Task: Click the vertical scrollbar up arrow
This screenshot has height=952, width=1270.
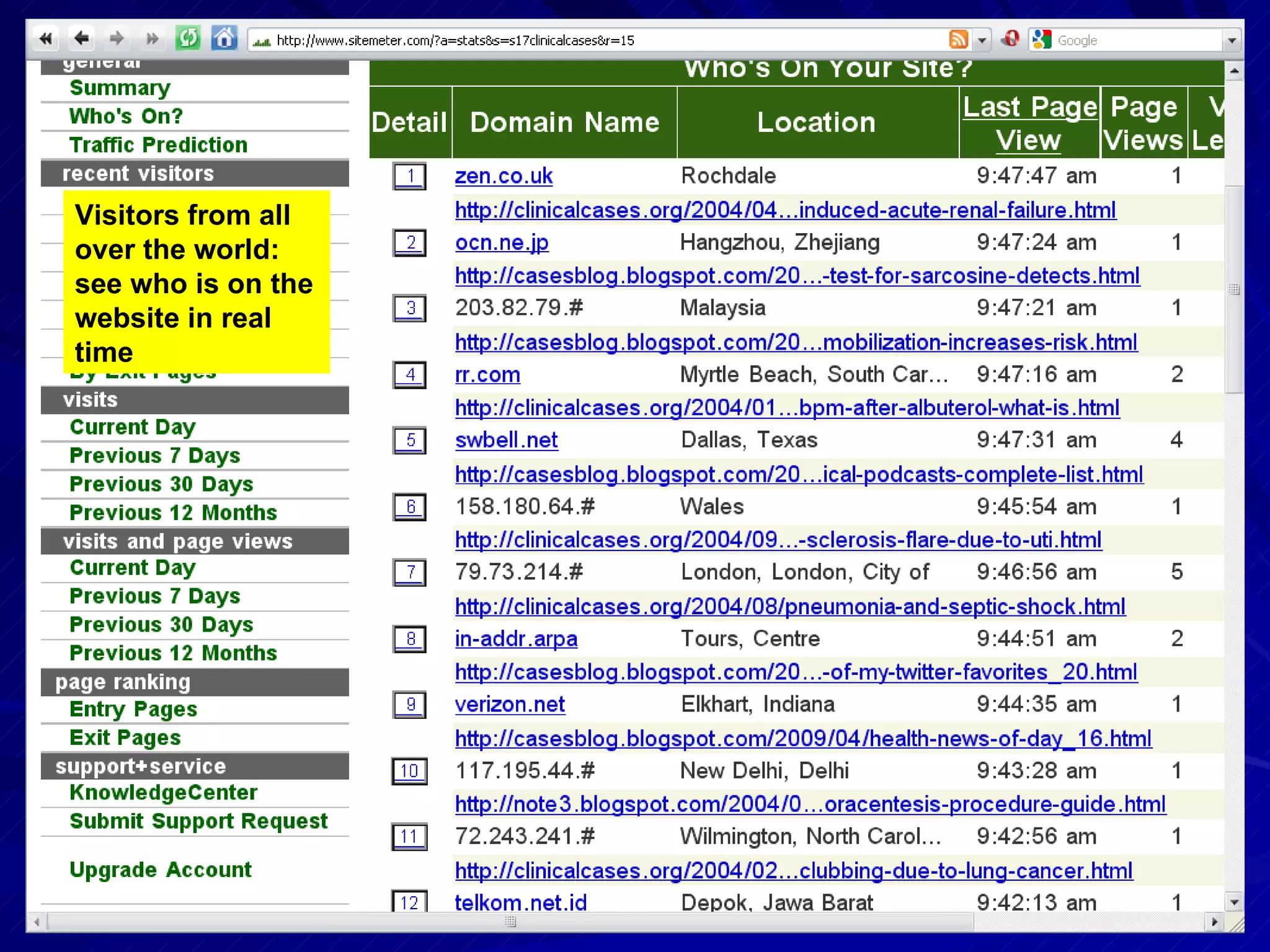Action: click(x=1235, y=71)
